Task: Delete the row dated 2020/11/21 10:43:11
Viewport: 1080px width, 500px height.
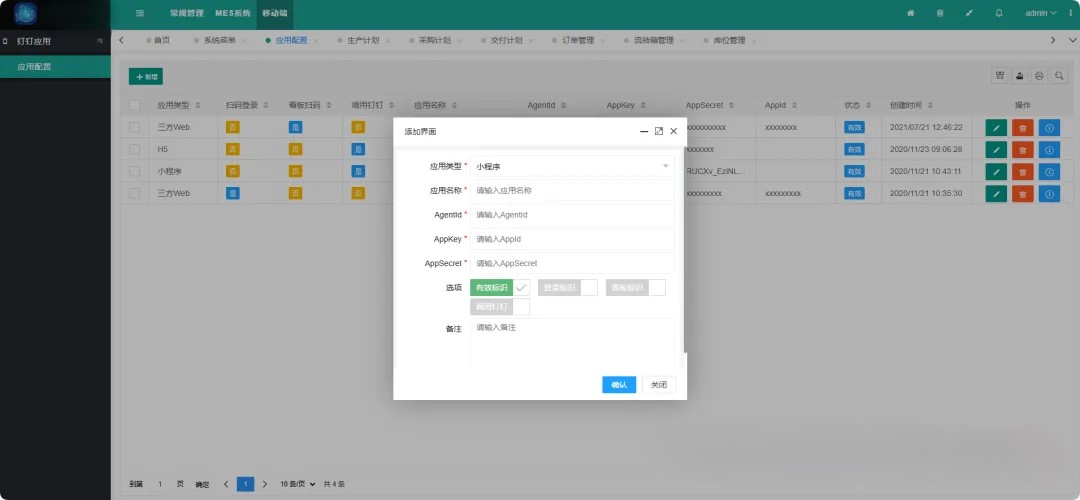Action: pyautogui.click(x=1023, y=171)
